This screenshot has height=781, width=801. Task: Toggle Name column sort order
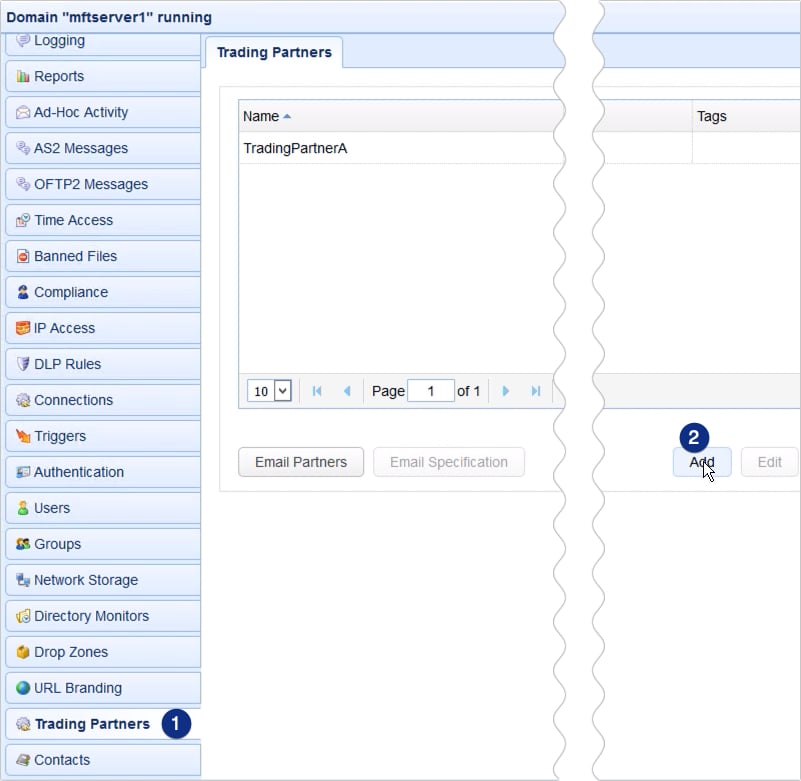pyautogui.click(x=261, y=116)
